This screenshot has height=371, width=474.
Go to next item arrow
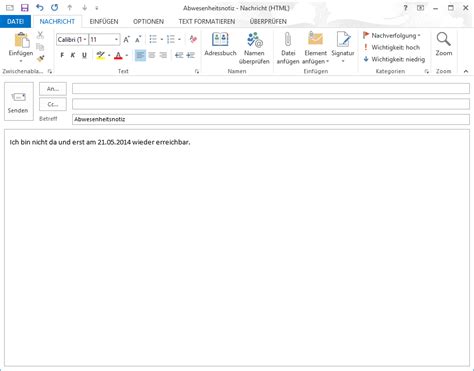[x=84, y=8]
